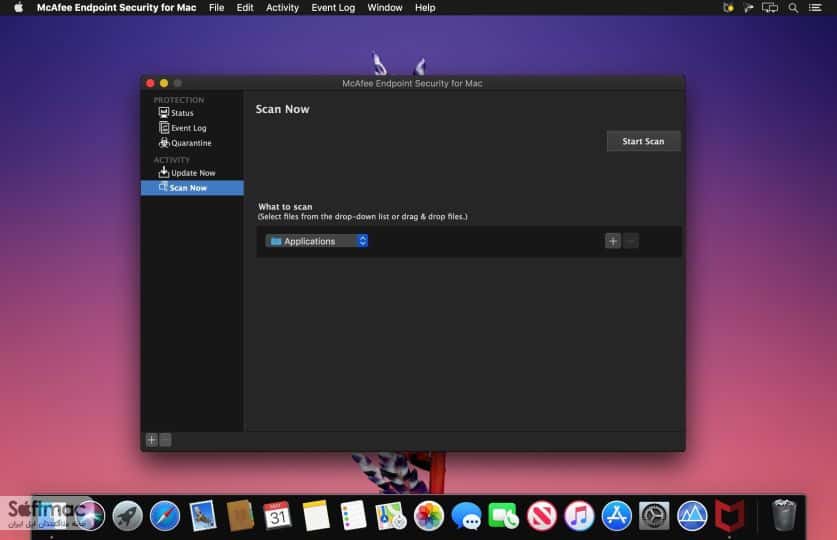
Task: Open Messages from the Dock
Action: (466, 516)
